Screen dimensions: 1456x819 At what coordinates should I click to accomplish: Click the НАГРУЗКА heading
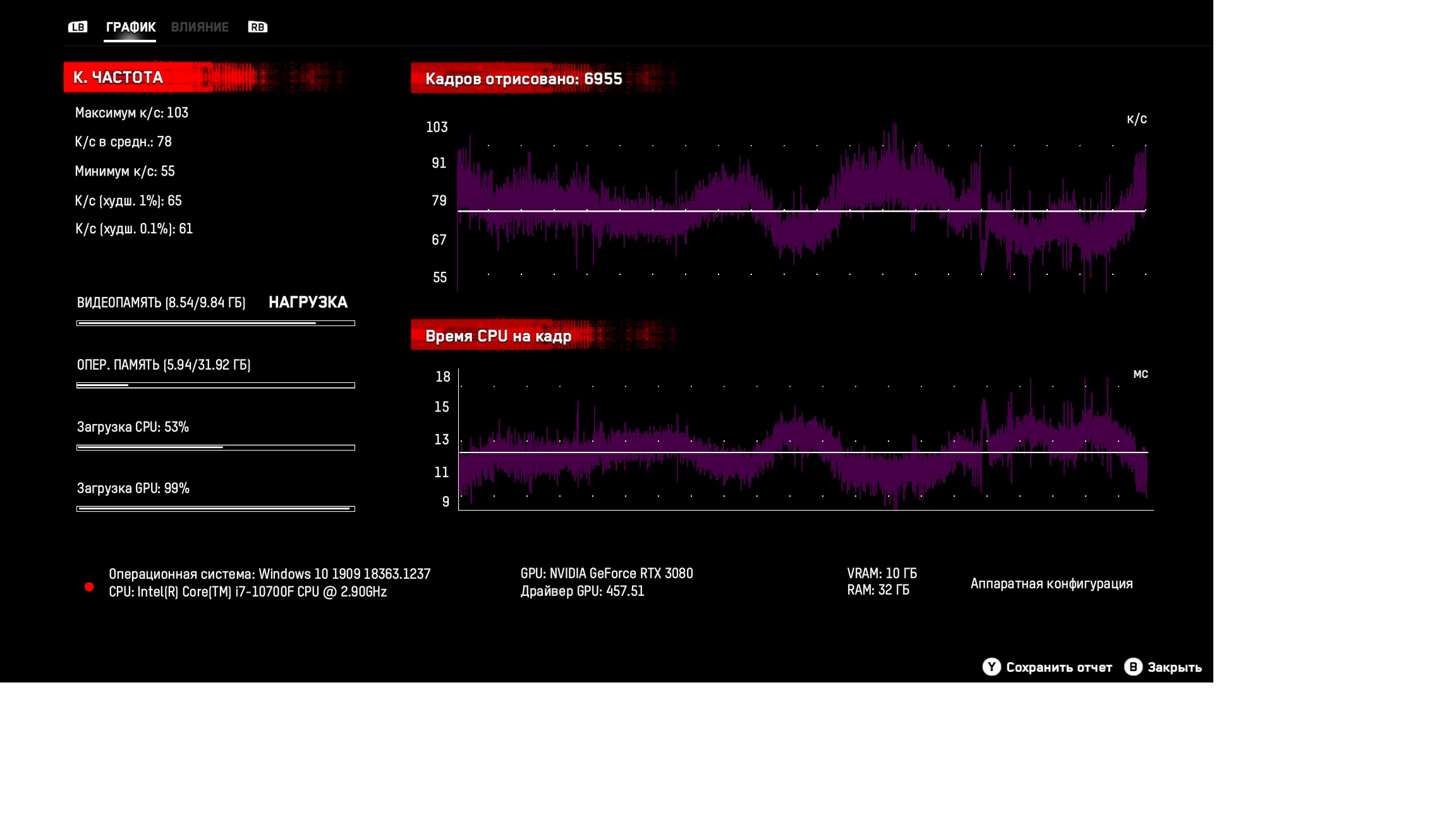[x=308, y=302]
